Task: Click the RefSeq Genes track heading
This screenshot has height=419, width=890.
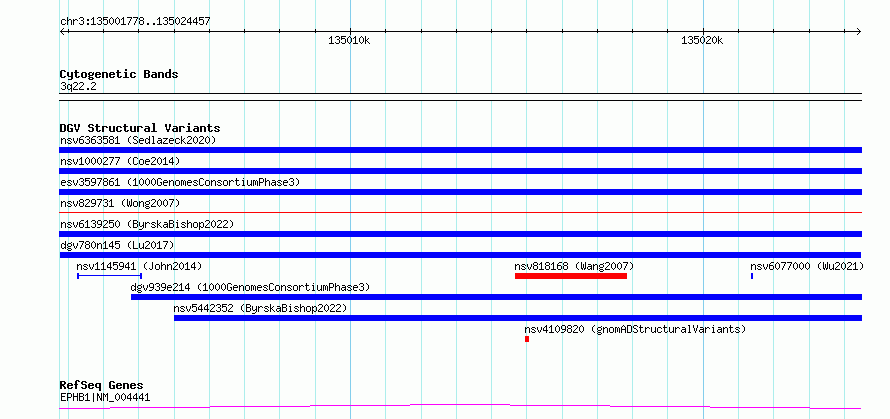Action: [101, 385]
